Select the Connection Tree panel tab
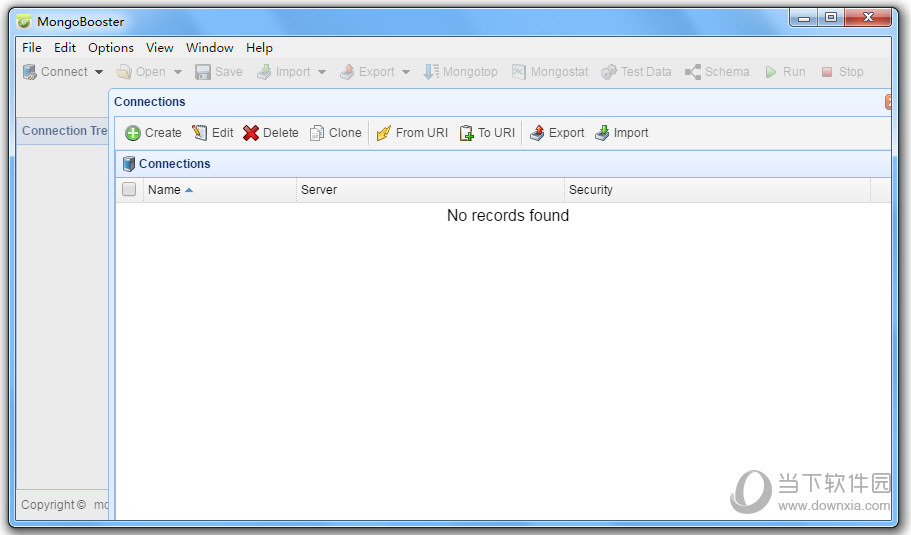Screen dimensions: 911x535 point(63,131)
